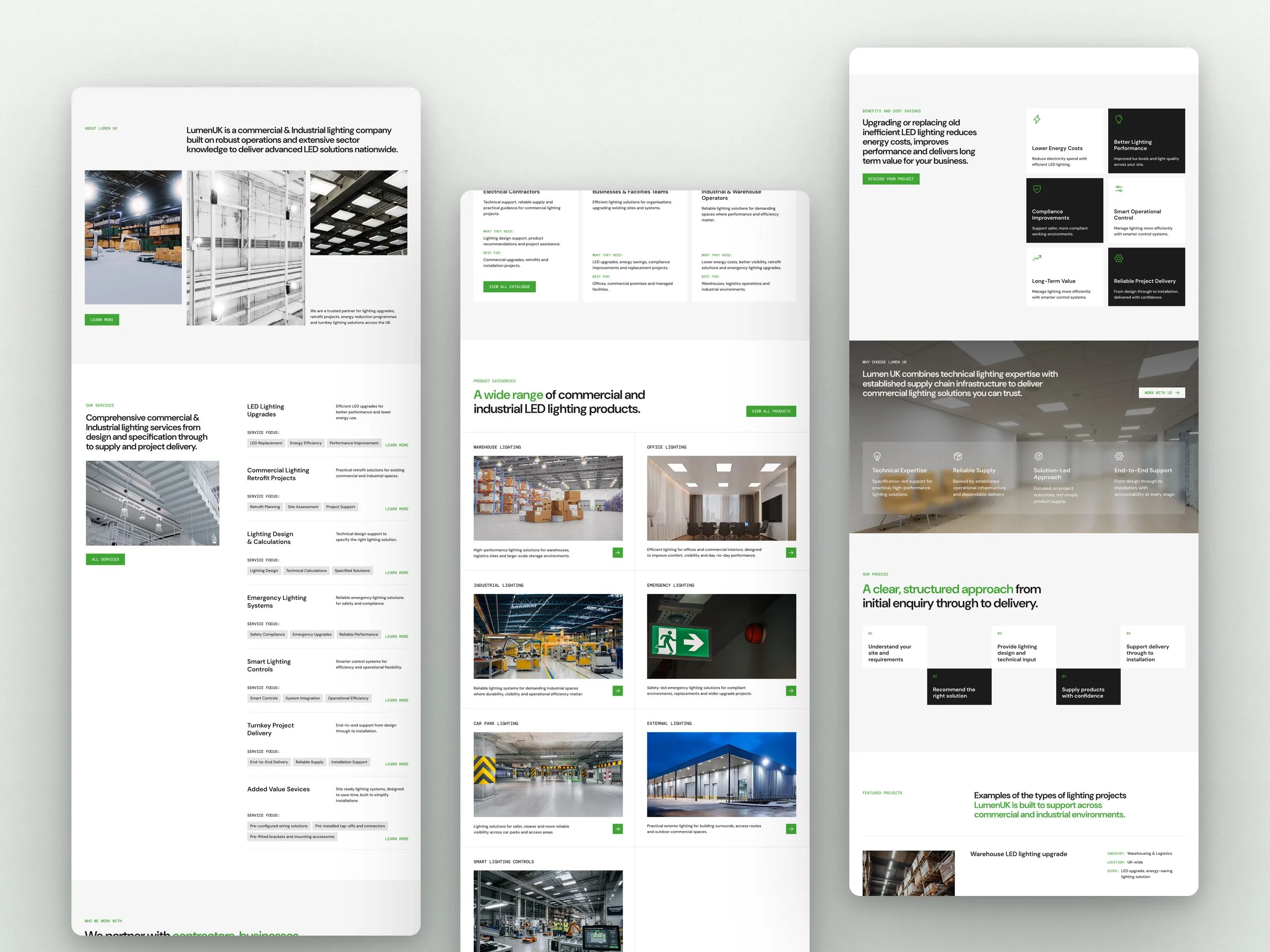The width and height of the screenshot is (1270, 952).
Task: Click the Turnkey Project Delivery service heading
Action: pos(270,729)
